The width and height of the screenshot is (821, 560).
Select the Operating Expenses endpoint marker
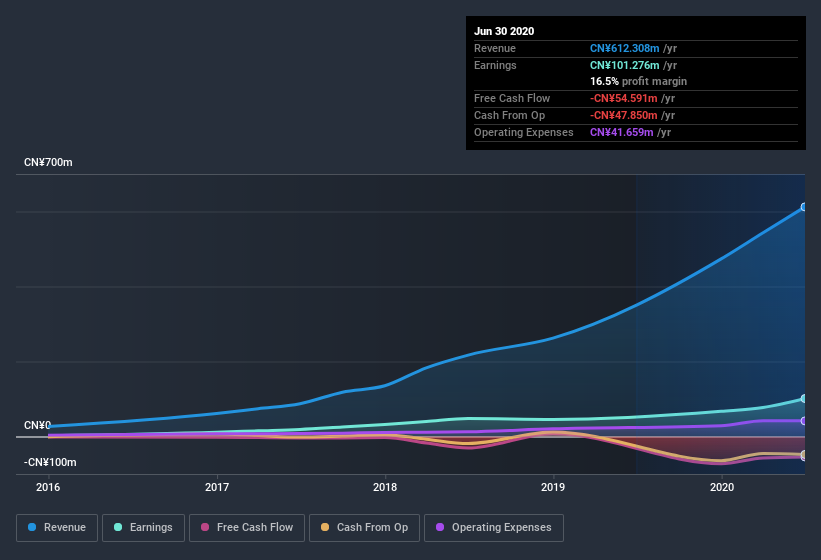click(803, 421)
